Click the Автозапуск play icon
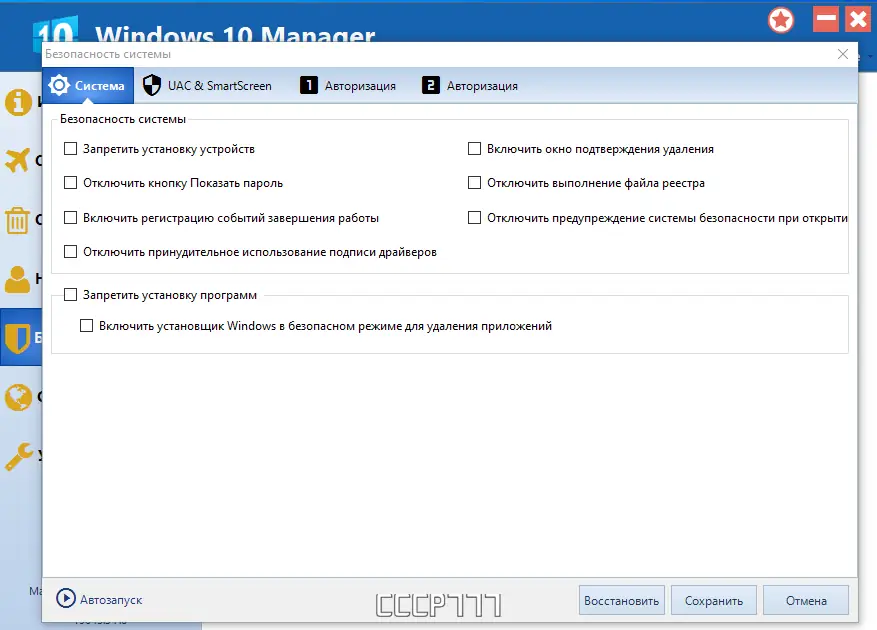 (64, 599)
